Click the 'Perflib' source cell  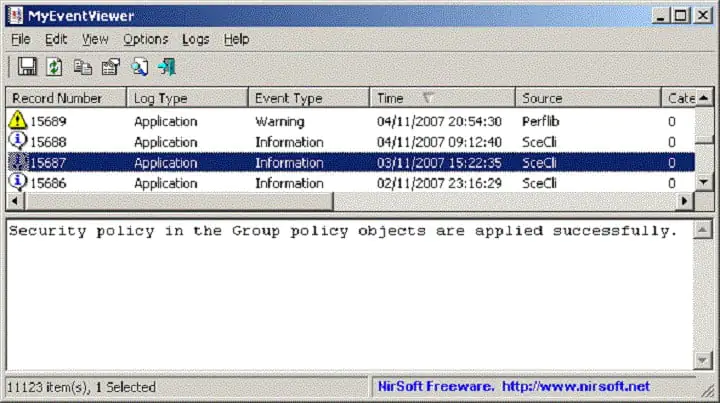pyautogui.click(x=540, y=121)
